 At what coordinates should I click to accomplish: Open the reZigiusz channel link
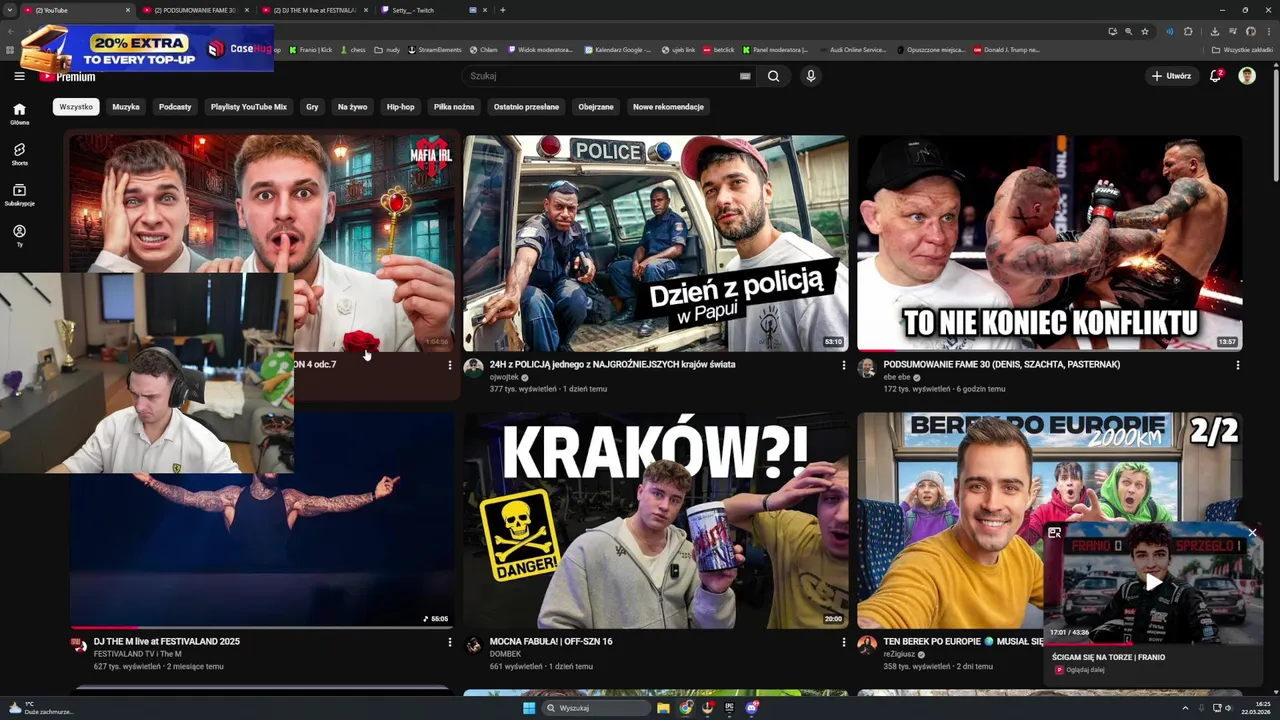pos(900,654)
